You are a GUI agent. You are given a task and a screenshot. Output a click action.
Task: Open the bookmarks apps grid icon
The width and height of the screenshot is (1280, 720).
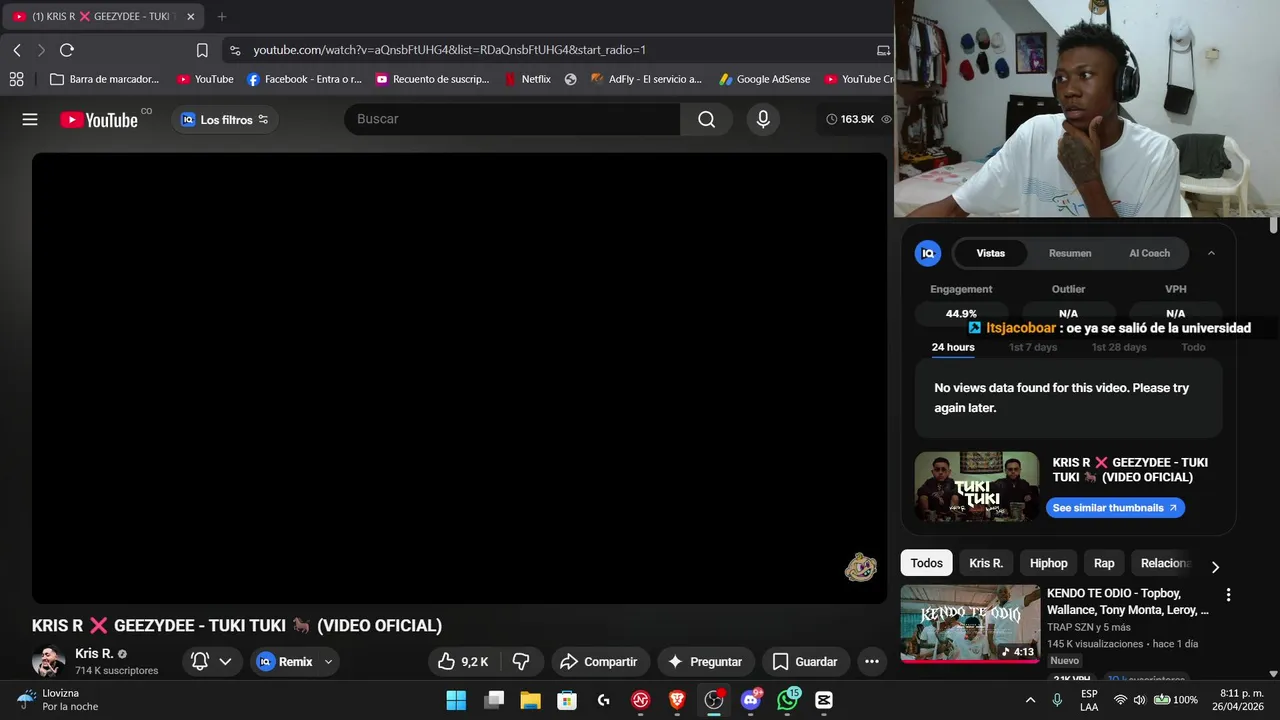tap(16, 79)
